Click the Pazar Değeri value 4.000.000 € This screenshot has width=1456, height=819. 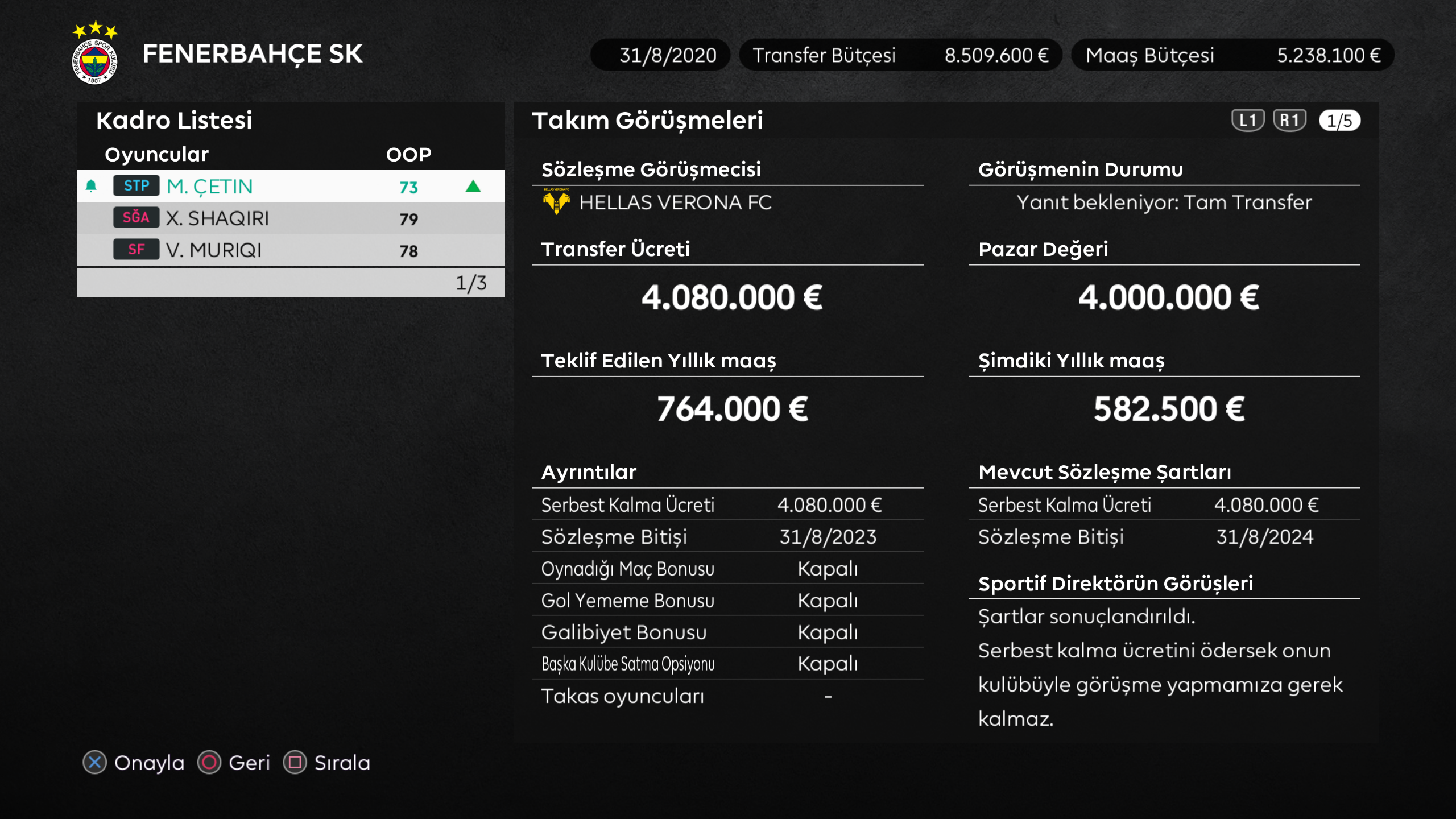coord(1169,297)
